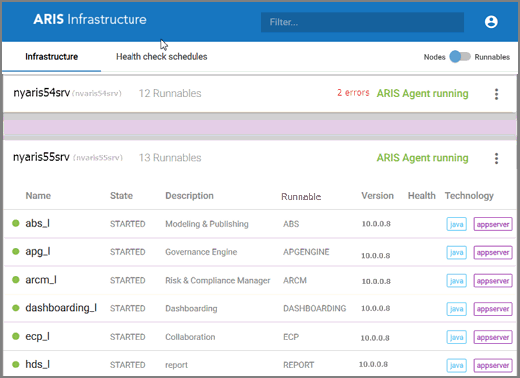The width and height of the screenshot is (520, 378).
Task: Click the appserver tag in hds_l row
Action: pos(493,365)
